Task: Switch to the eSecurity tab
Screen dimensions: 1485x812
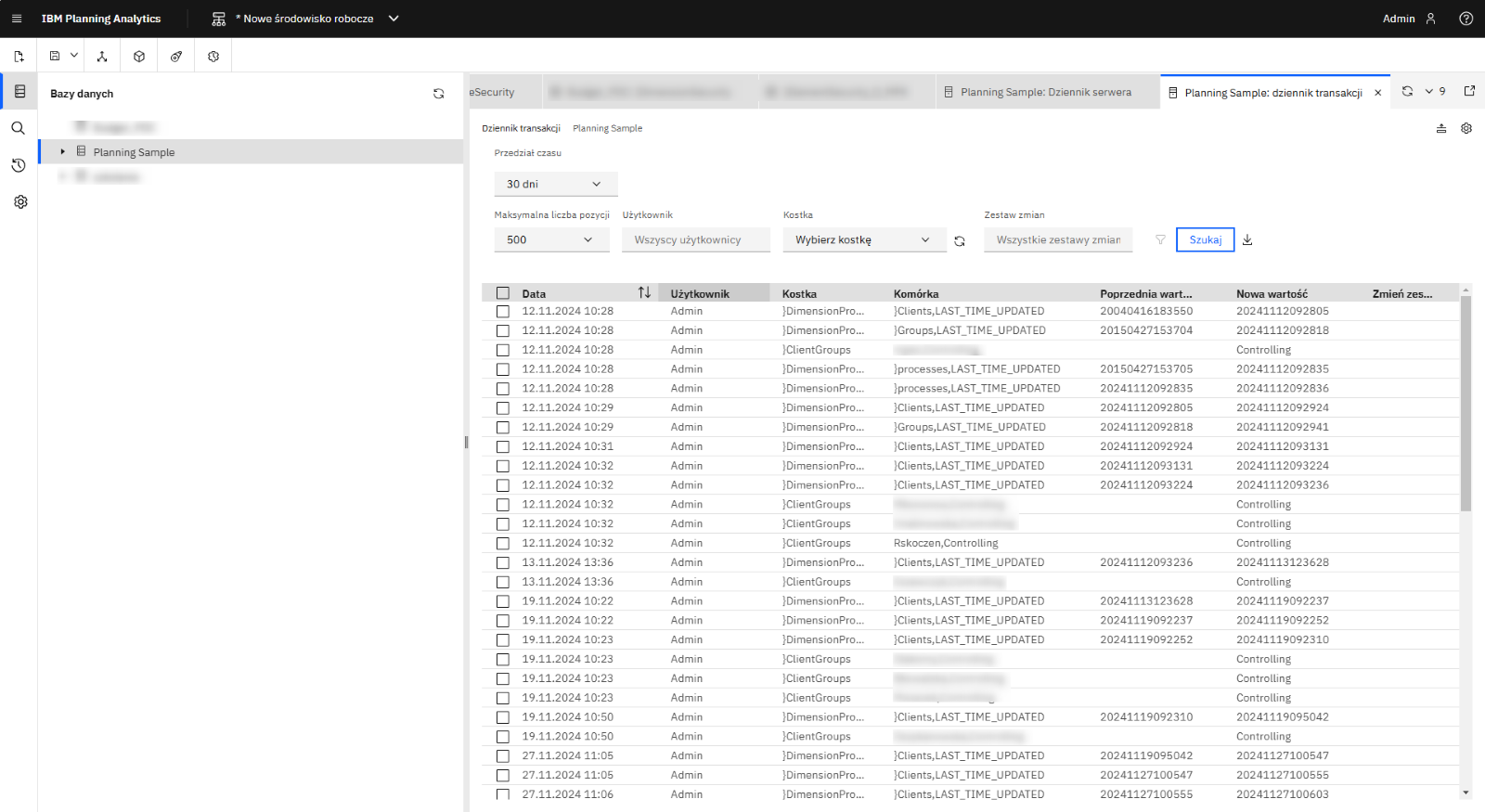Action: (494, 93)
